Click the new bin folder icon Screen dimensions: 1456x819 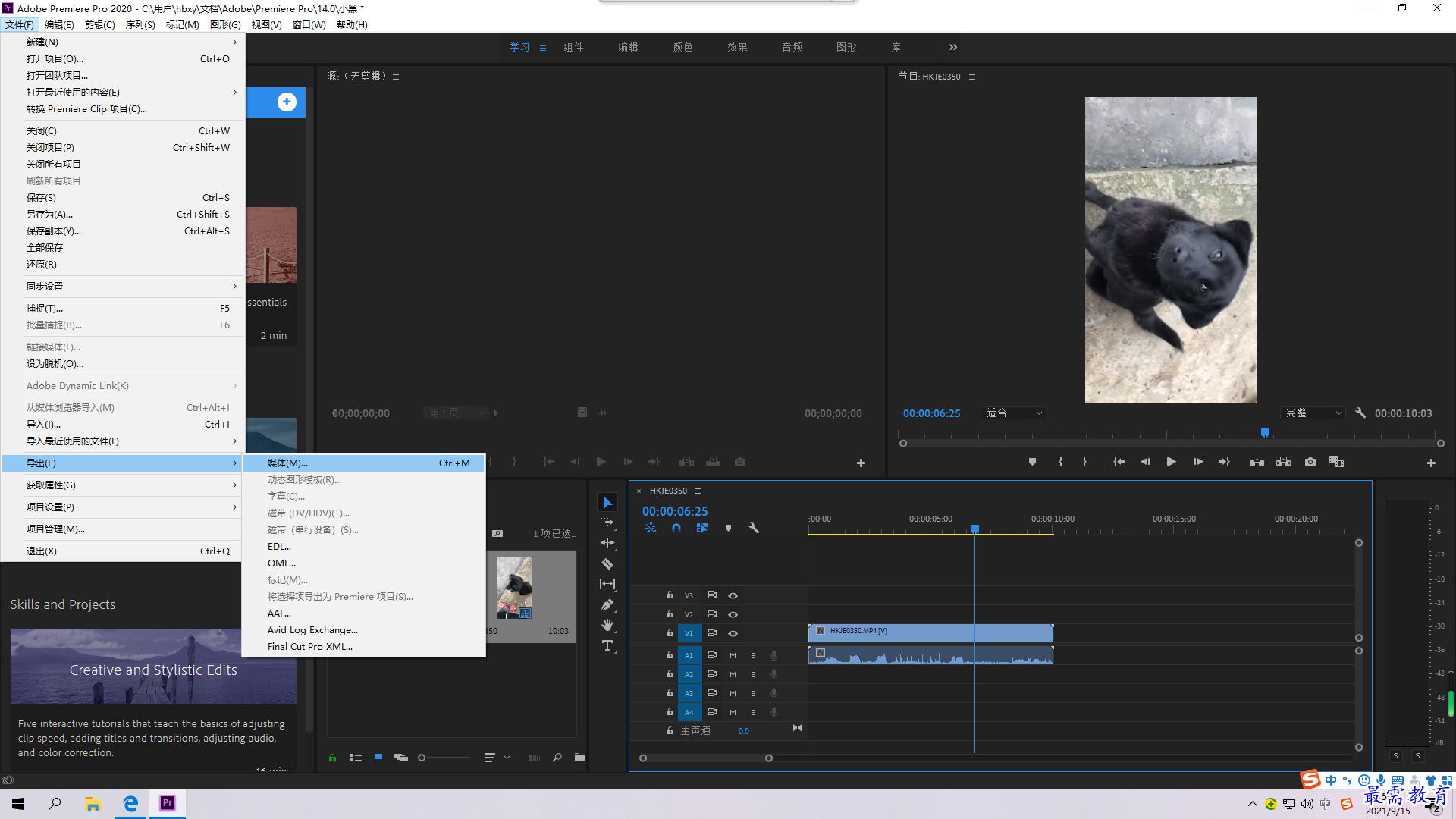tap(579, 758)
